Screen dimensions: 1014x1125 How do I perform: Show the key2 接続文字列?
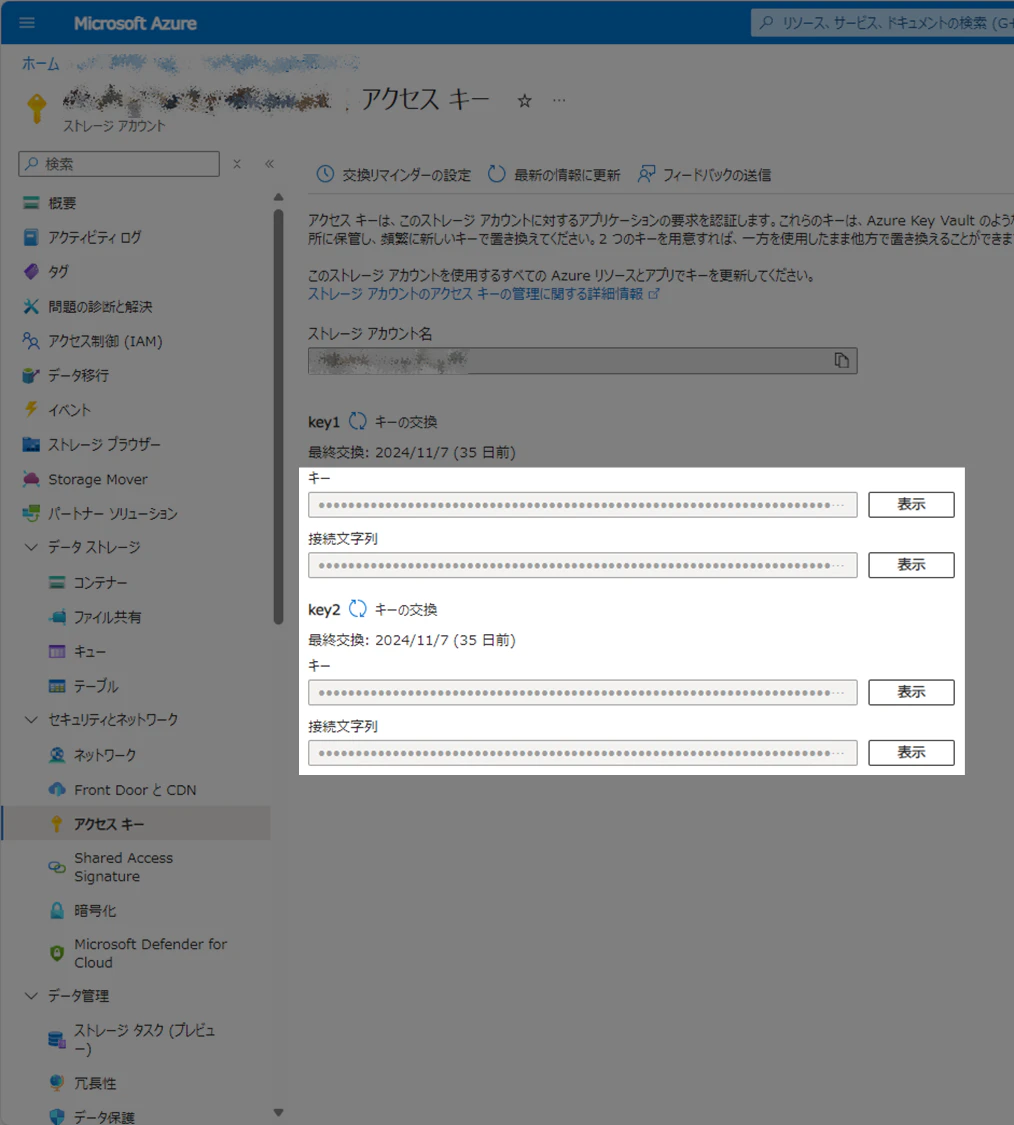(911, 753)
